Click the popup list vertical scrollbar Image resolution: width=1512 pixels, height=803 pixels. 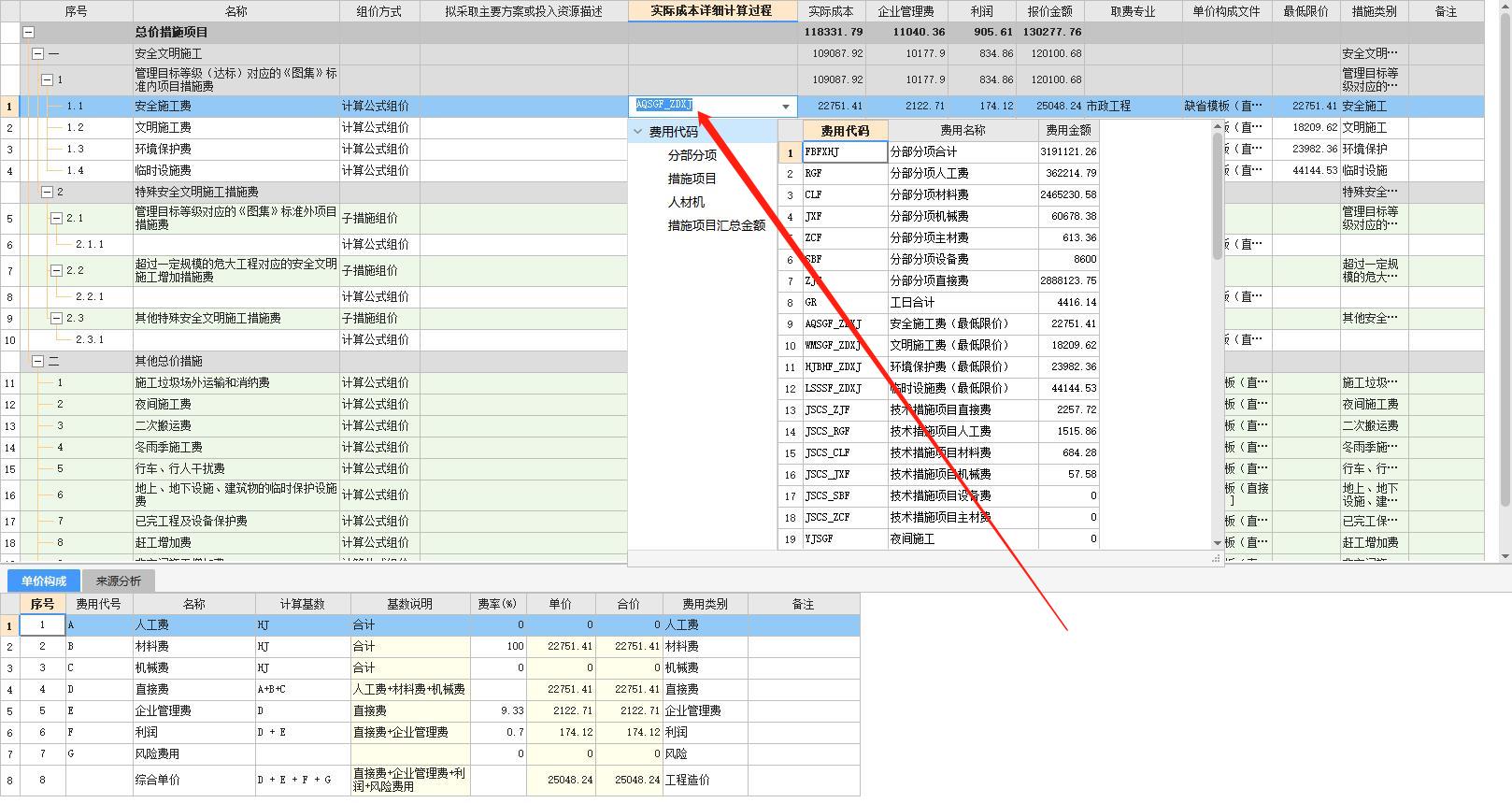pos(1218,196)
